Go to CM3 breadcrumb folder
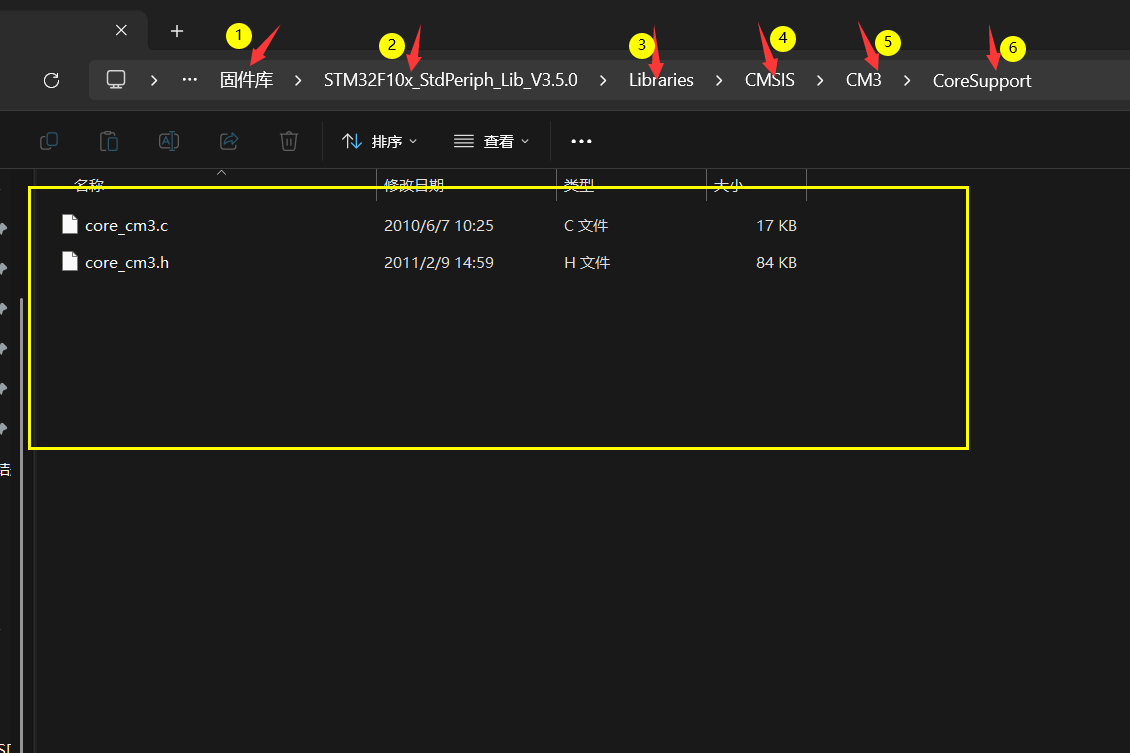1130x753 pixels. click(863, 80)
